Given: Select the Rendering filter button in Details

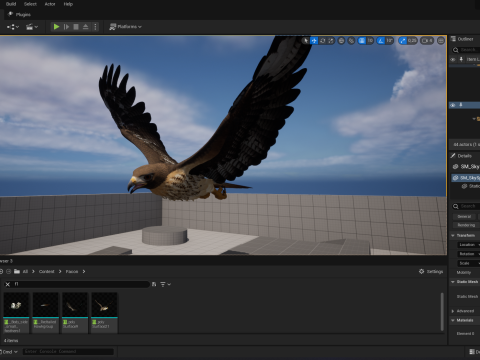Looking at the screenshot, I should [466, 225].
